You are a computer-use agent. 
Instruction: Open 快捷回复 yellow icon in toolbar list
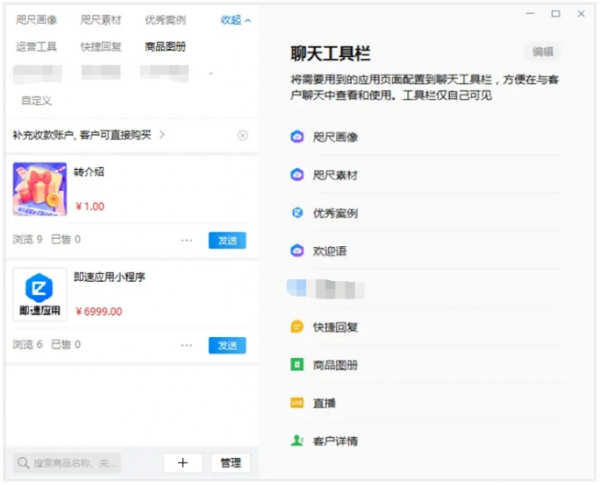click(296, 327)
